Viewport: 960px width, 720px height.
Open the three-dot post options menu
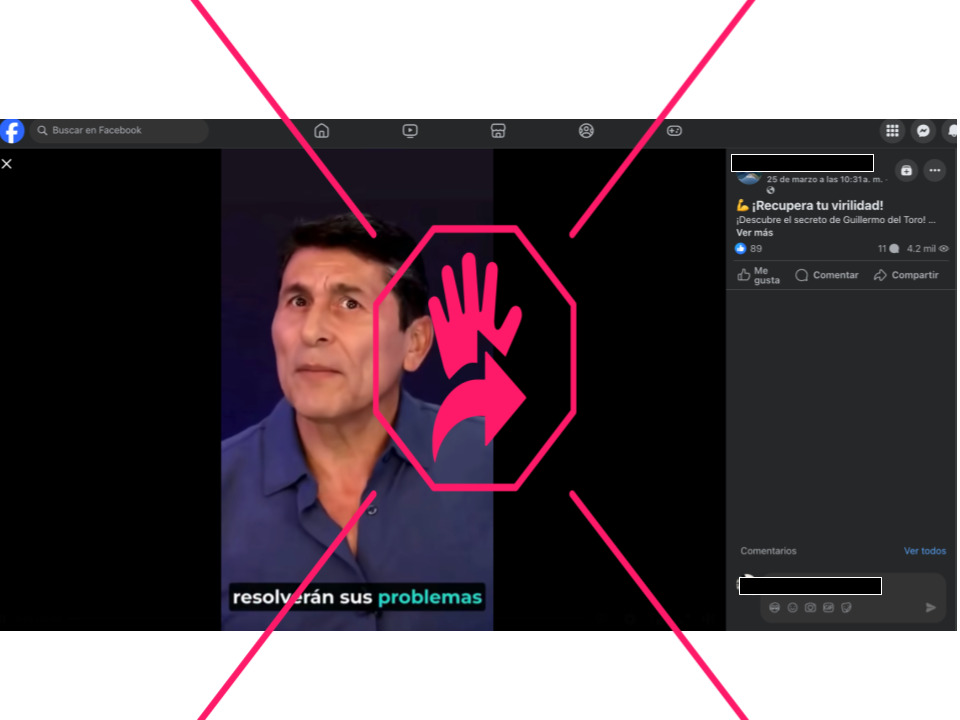[934, 170]
